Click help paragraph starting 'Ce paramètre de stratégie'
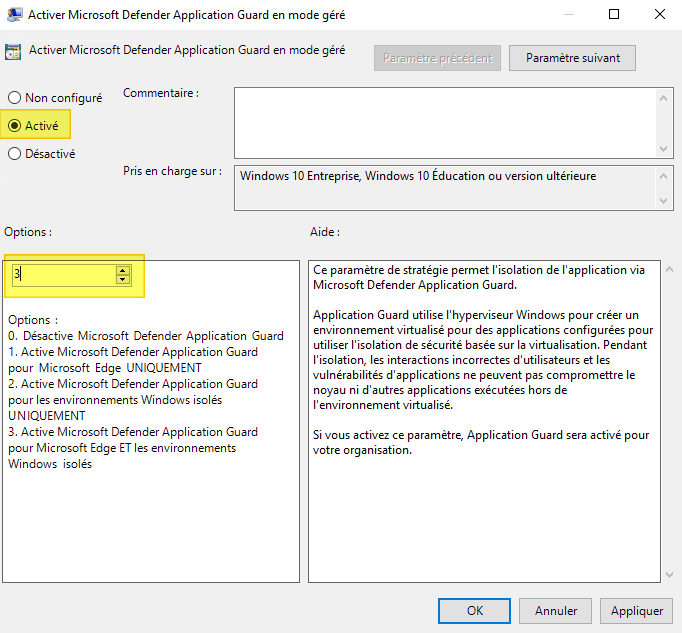 479,277
